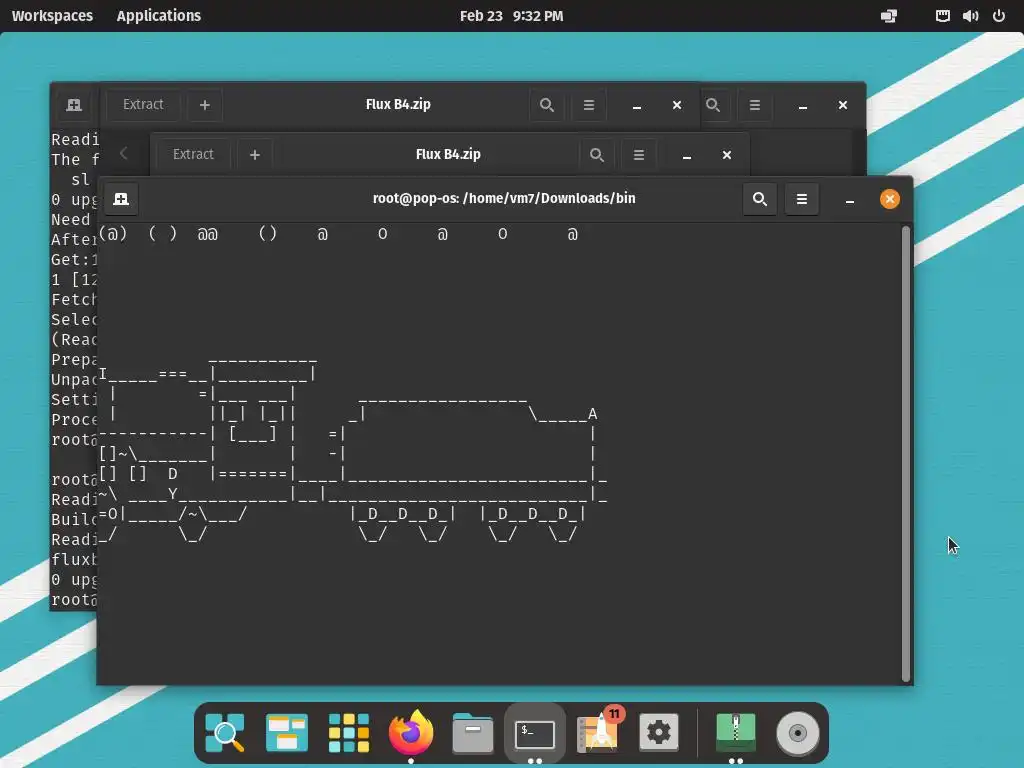Open search in the front root@pop-os terminal
1024x768 pixels.
pos(760,199)
